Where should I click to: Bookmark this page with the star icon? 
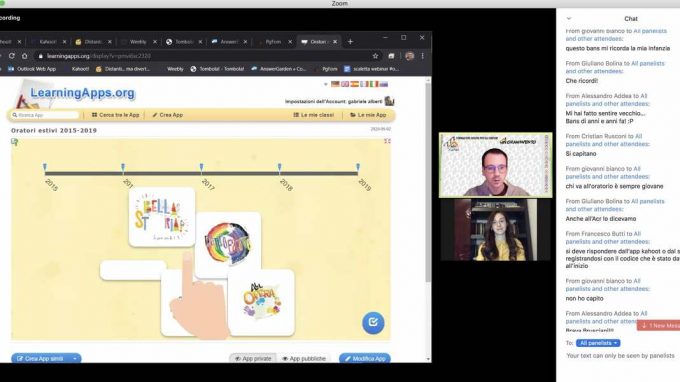[375, 56]
